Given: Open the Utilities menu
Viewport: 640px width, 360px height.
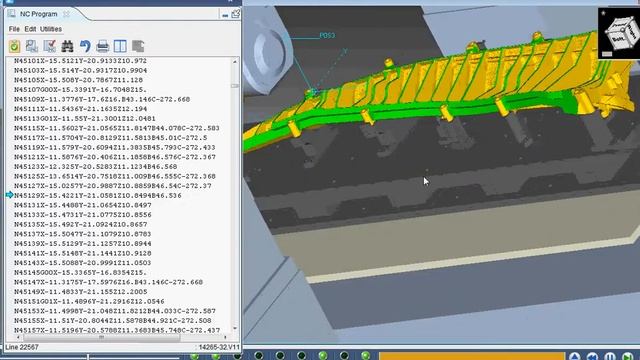Looking at the screenshot, I should click(x=51, y=29).
